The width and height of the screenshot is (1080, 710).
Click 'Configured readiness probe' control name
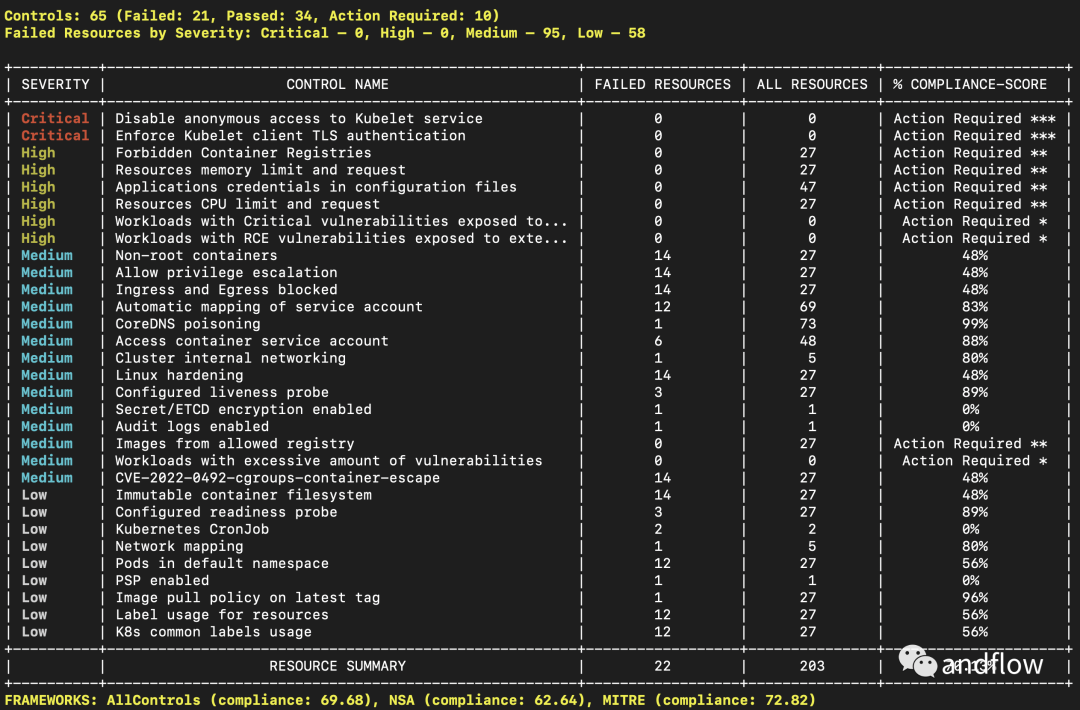tap(226, 512)
